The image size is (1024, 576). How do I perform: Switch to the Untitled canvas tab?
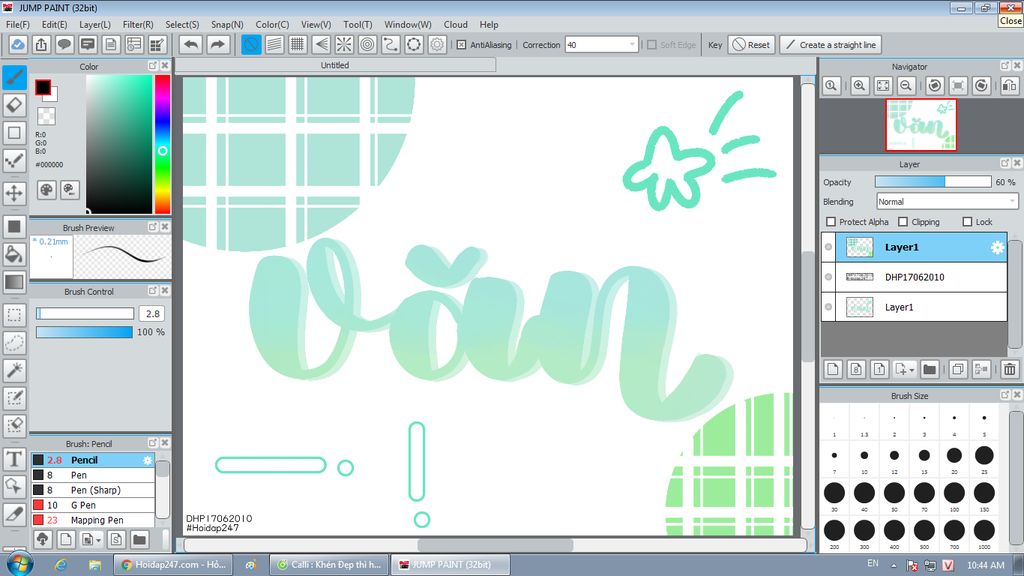pyautogui.click(x=335, y=65)
